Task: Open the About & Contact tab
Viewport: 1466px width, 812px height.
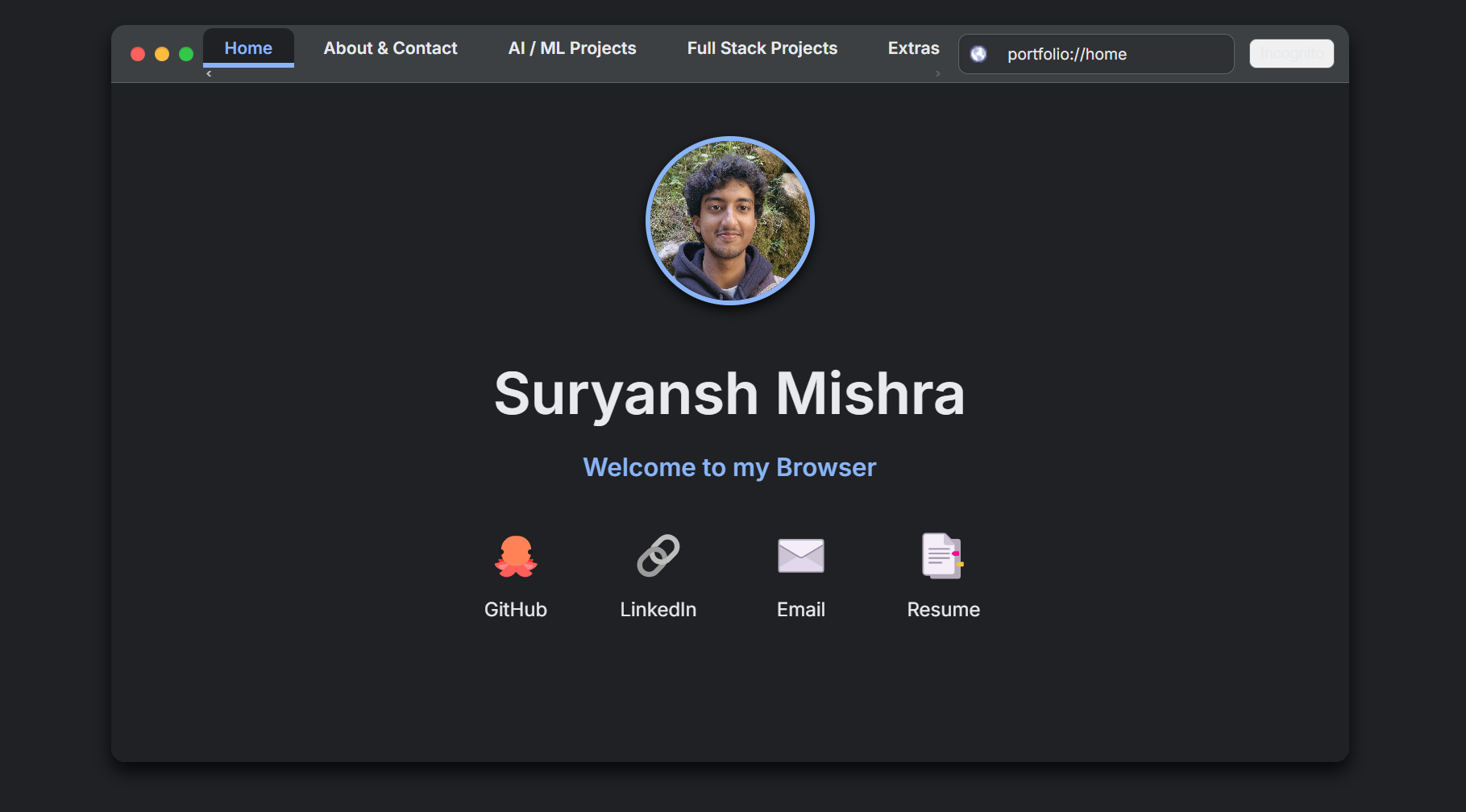Action: [x=390, y=48]
